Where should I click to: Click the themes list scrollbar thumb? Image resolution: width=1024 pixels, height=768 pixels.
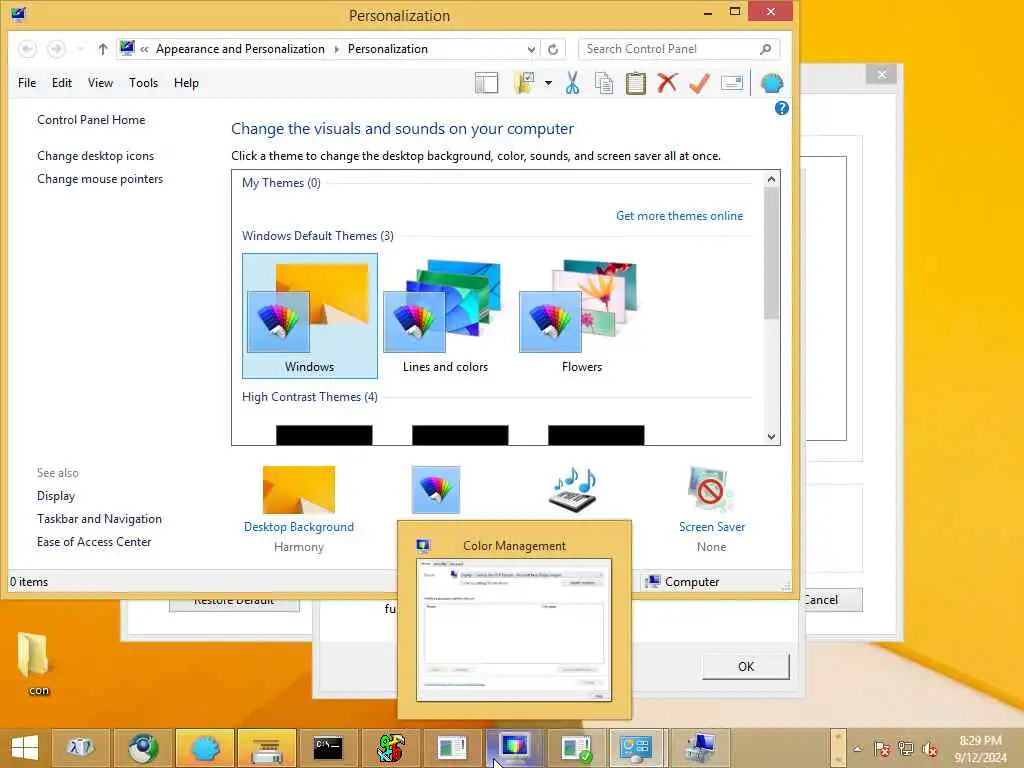click(x=771, y=253)
